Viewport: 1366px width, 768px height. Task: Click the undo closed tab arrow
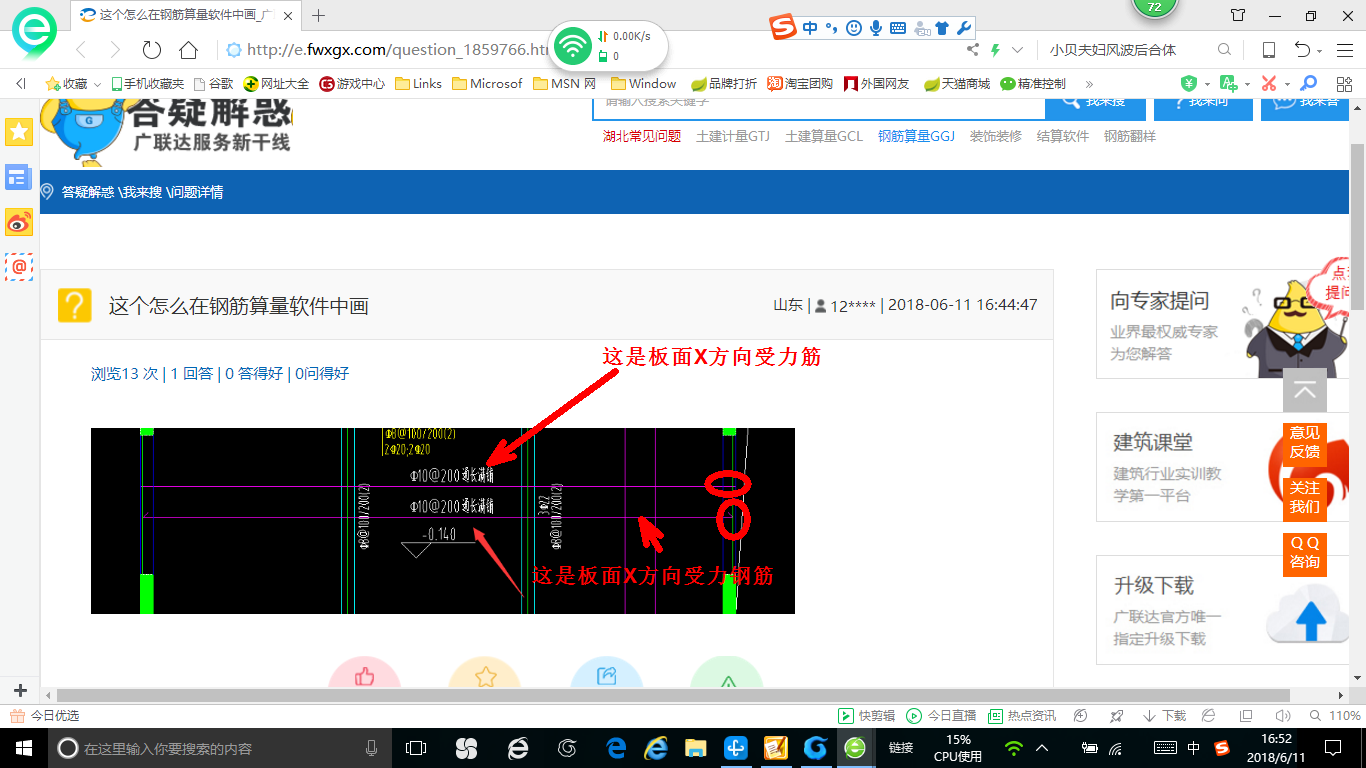point(1302,50)
